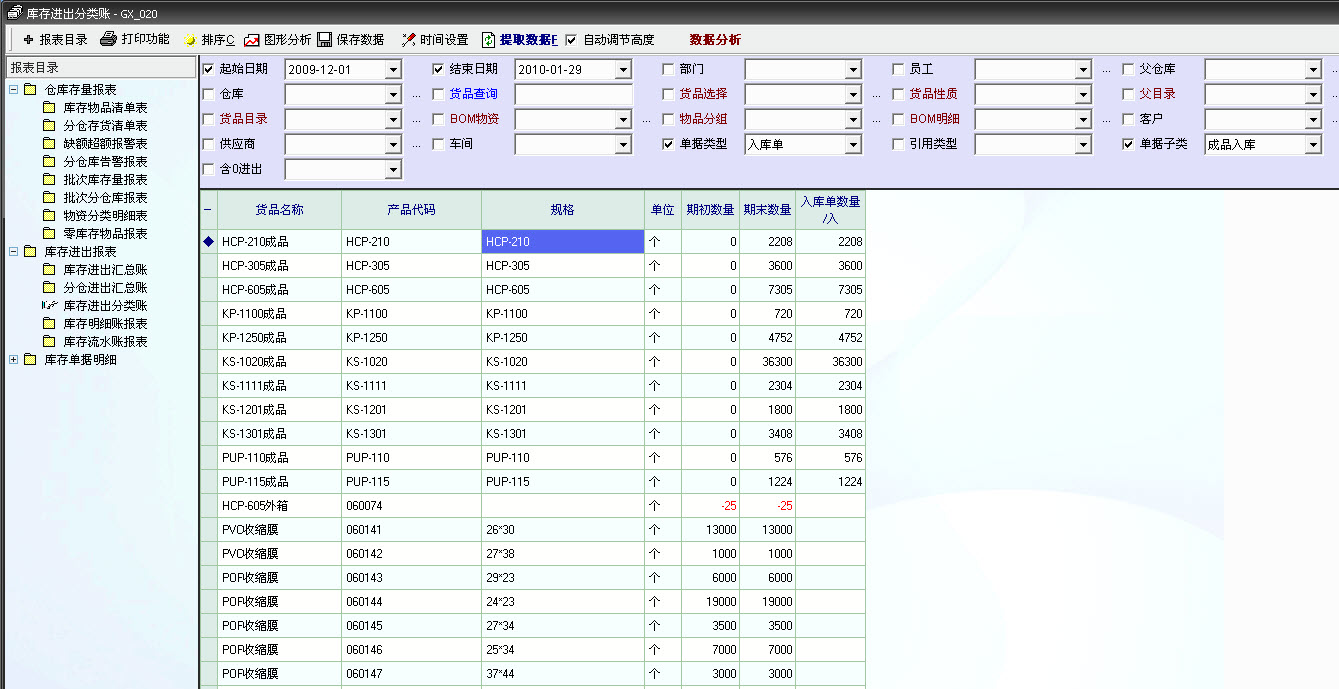Uncheck the 自动调节高度 checkbox
1339x689 pixels.
(571, 40)
